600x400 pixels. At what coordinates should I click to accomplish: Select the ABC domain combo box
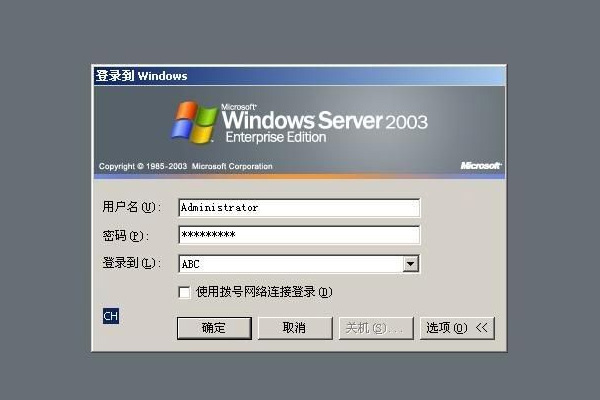click(x=299, y=264)
